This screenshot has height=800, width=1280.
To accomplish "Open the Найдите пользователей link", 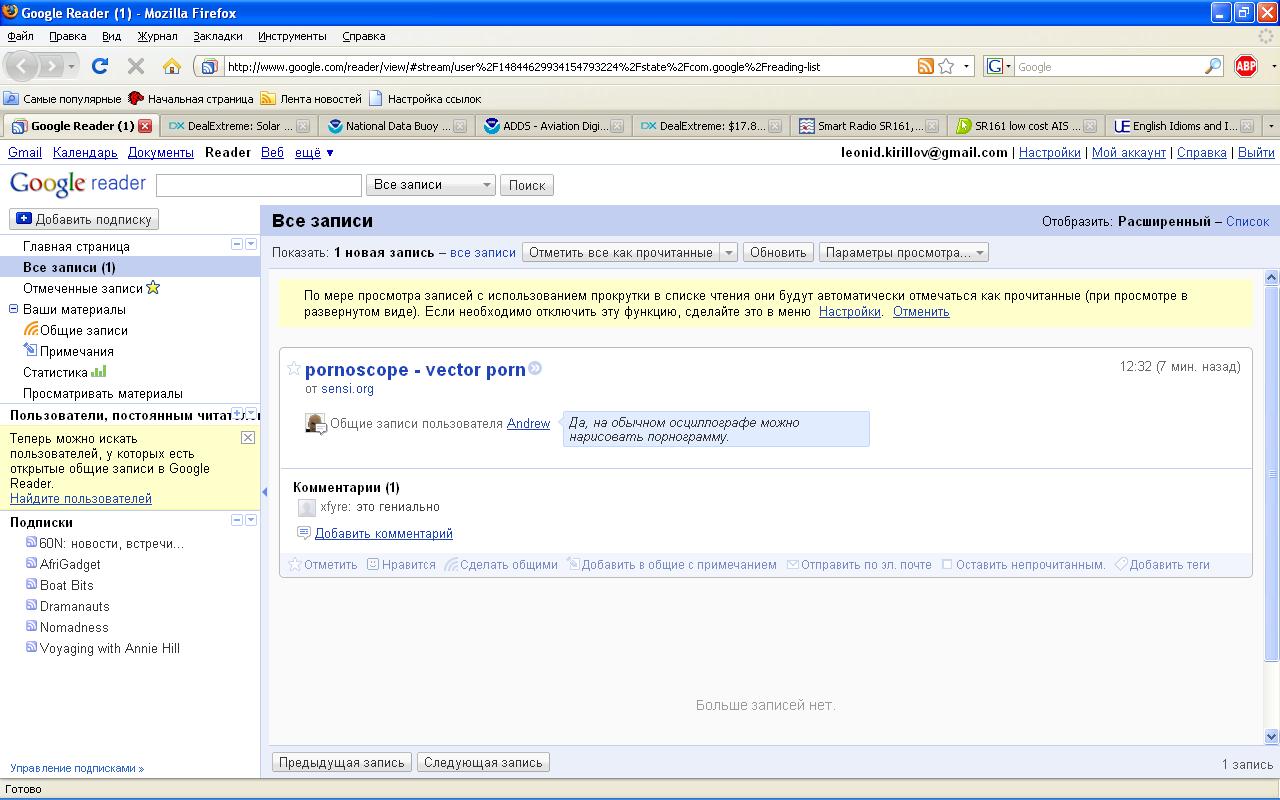I will click(x=81, y=498).
